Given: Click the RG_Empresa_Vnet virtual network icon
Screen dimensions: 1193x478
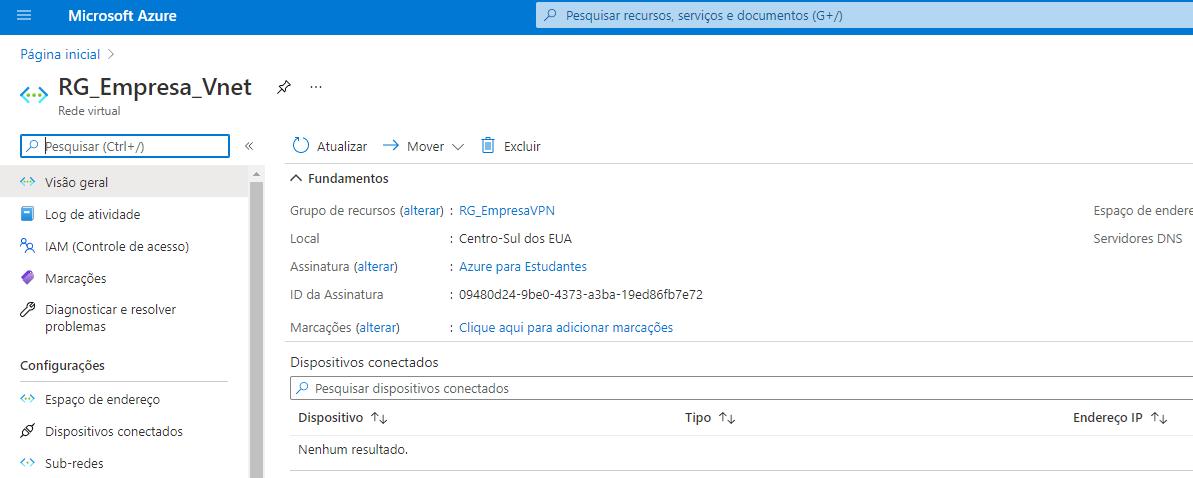Looking at the screenshot, I should 33,95.
